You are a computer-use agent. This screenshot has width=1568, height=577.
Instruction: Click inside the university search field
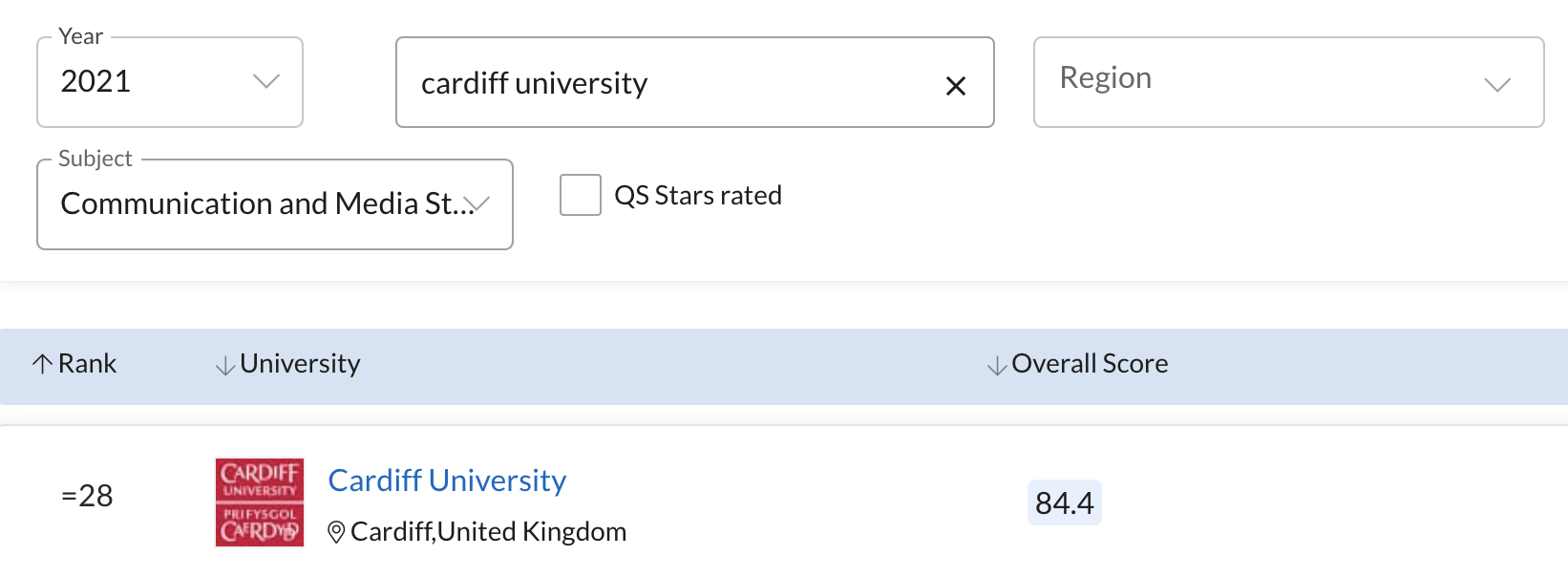668,83
